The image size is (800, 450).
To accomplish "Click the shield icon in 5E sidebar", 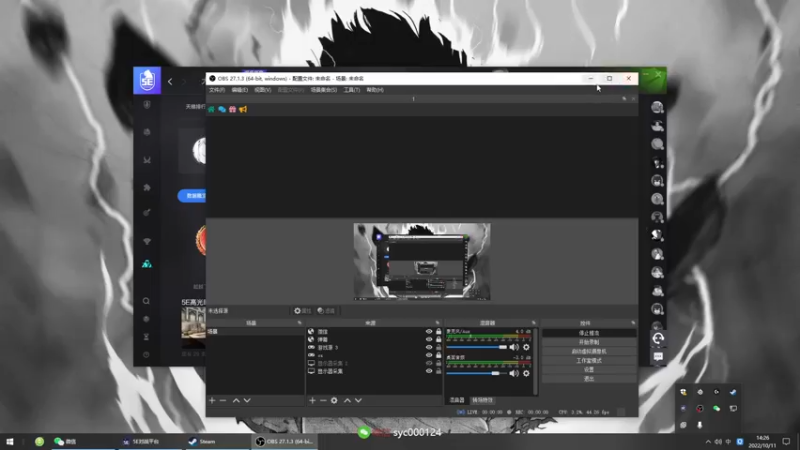I will pos(147,105).
